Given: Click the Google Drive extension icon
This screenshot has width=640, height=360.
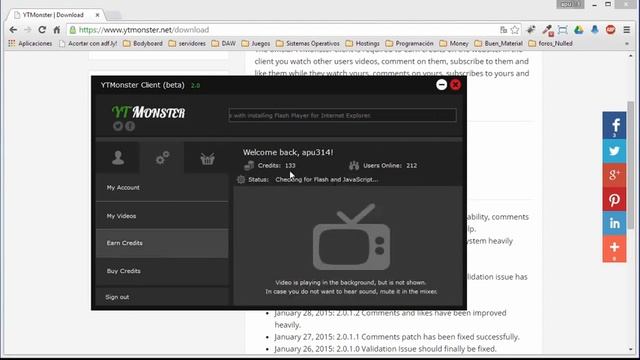Looking at the screenshot, I should pos(578,30).
